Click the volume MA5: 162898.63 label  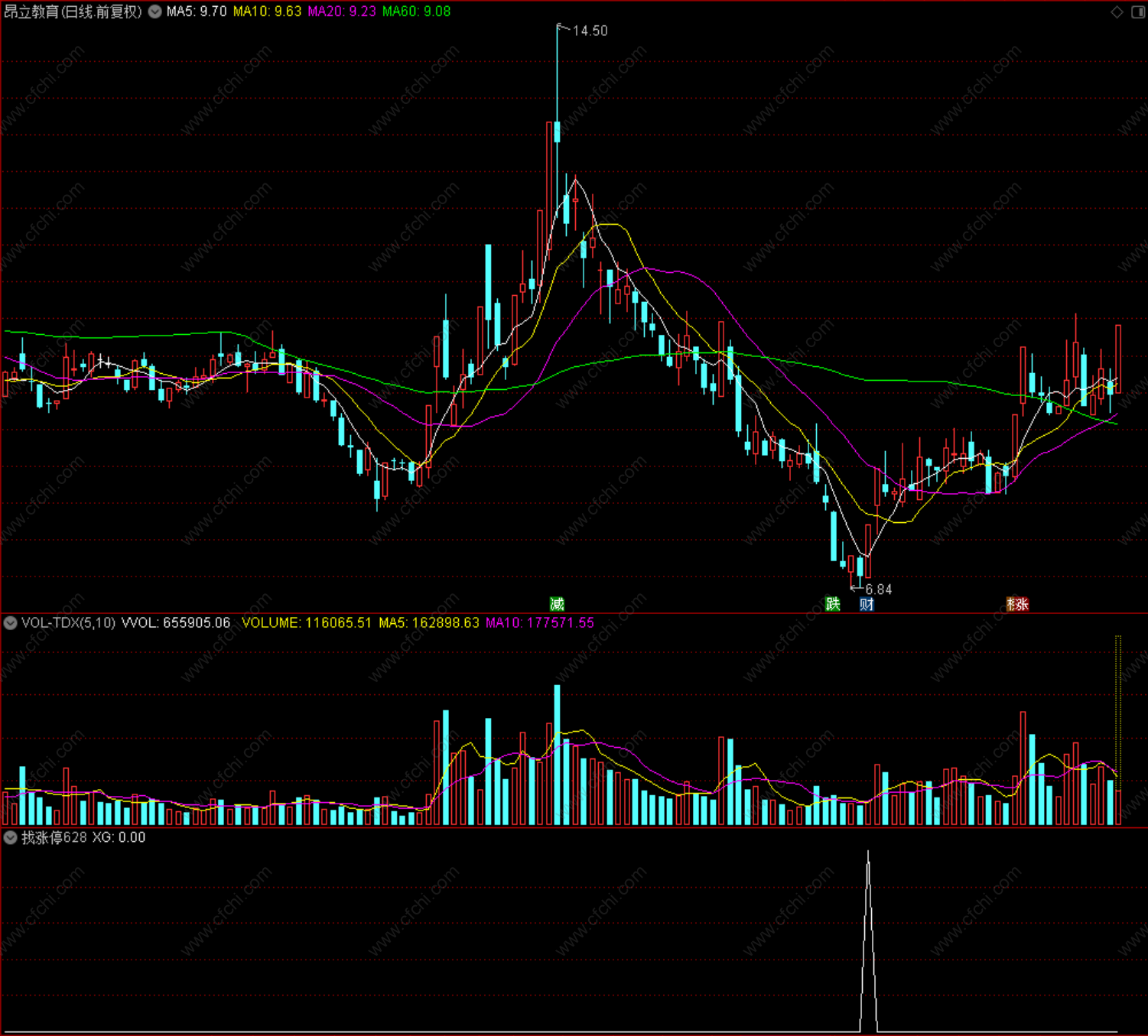click(x=429, y=623)
